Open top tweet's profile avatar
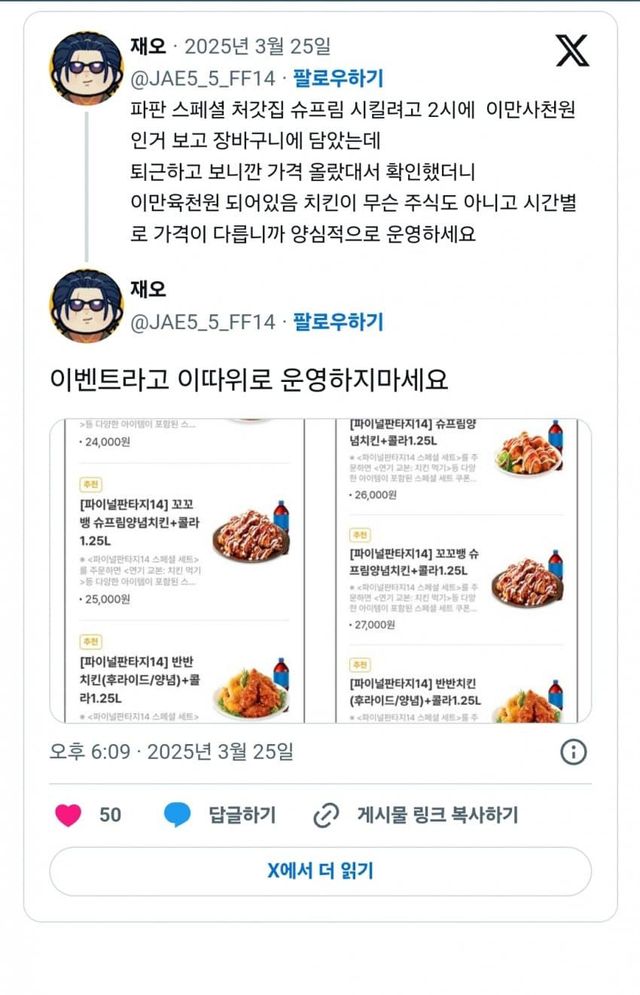640x995 pixels. point(86,68)
